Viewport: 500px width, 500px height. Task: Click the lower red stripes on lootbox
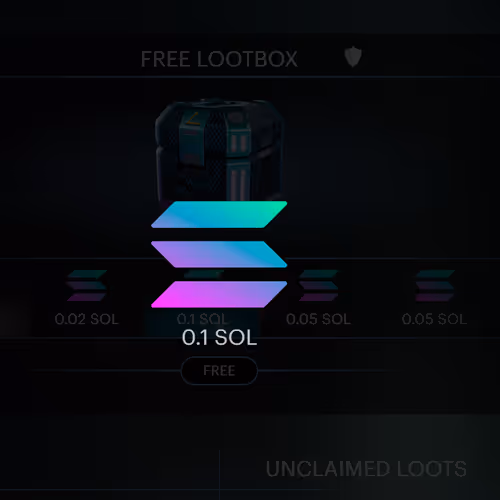click(238, 183)
